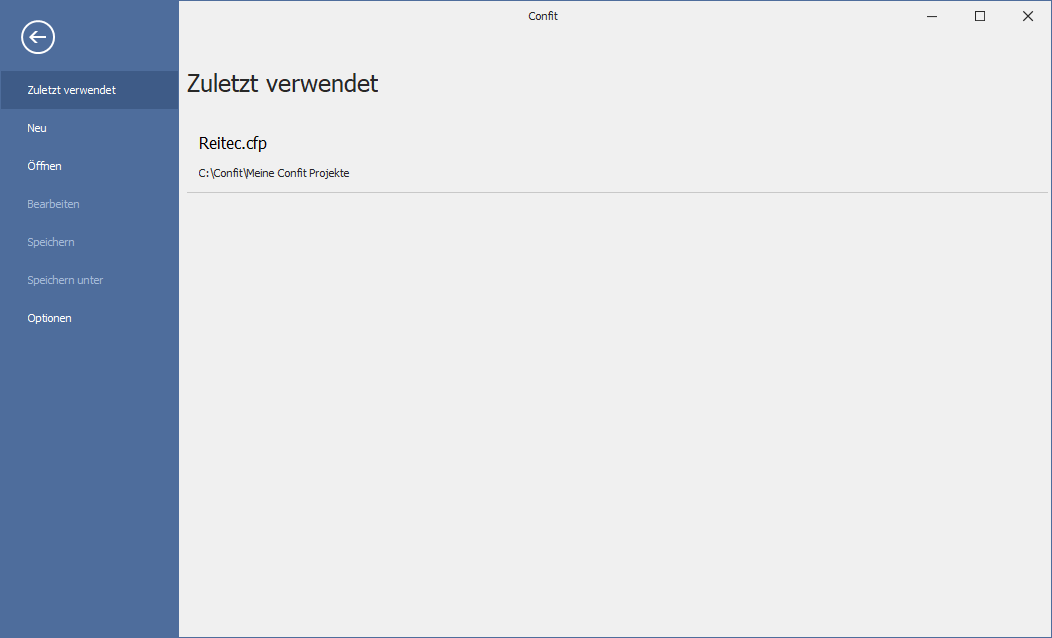1052x638 pixels.
Task: Open the Neu menu entry
Action: 37,128
